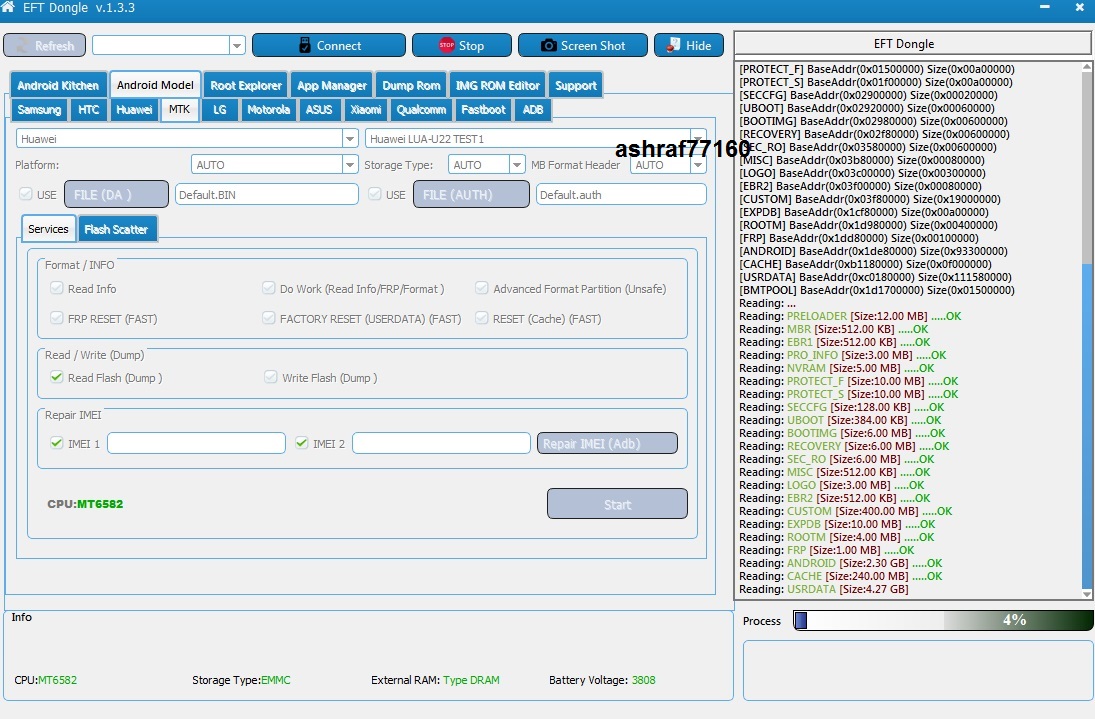Select the HTC brand tab

tap(89, 110)
